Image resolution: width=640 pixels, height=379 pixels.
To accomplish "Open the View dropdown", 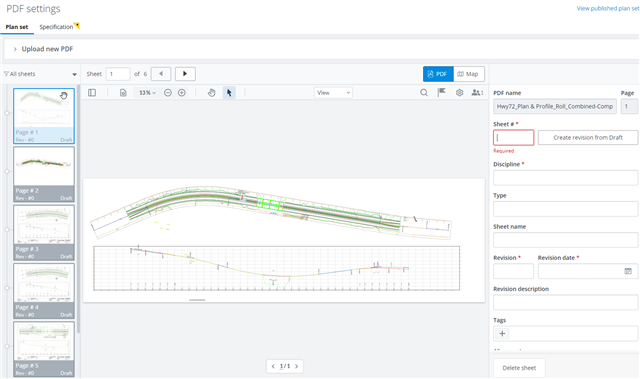I will (x=333, y=93).
